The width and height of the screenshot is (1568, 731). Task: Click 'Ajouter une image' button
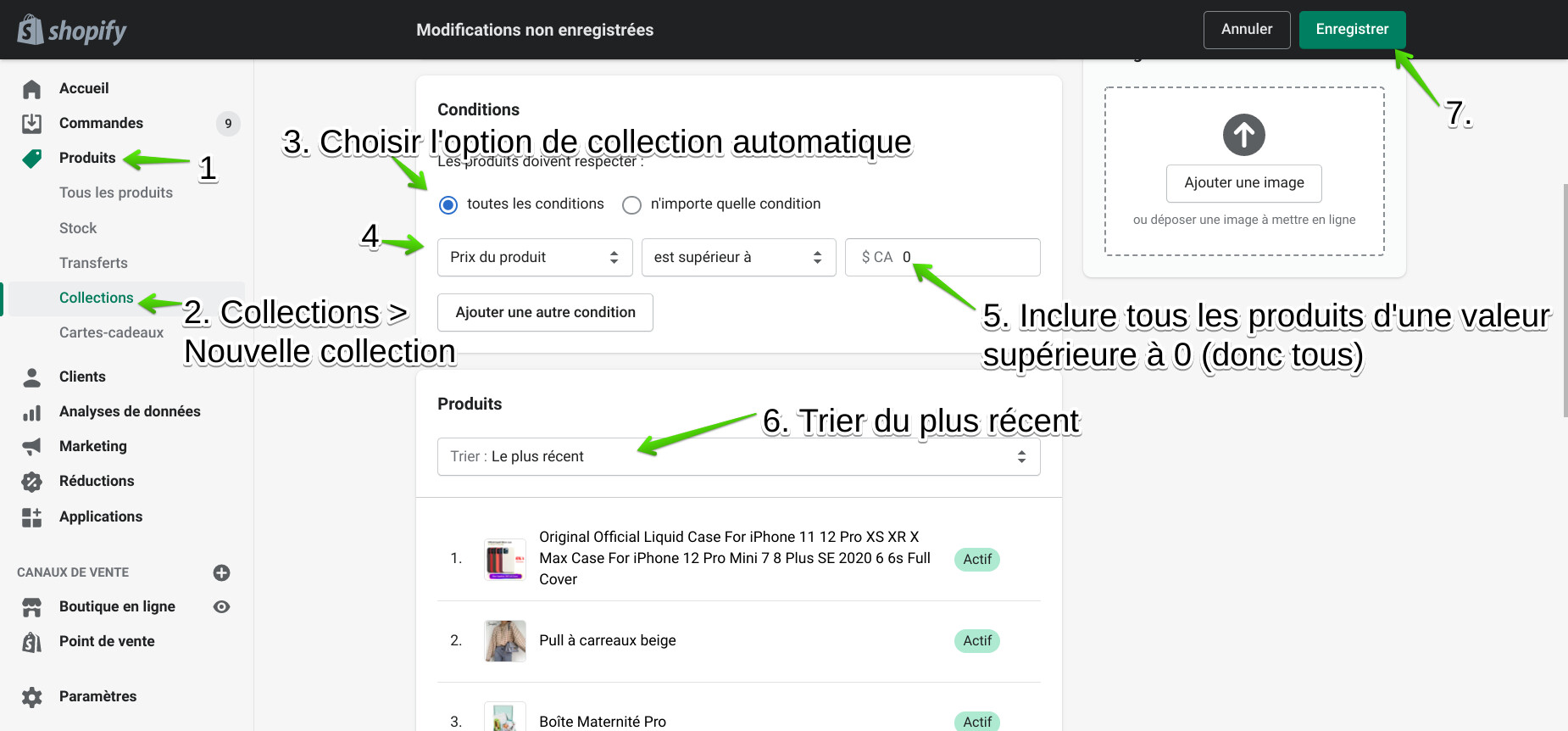tap(1244, 183)
